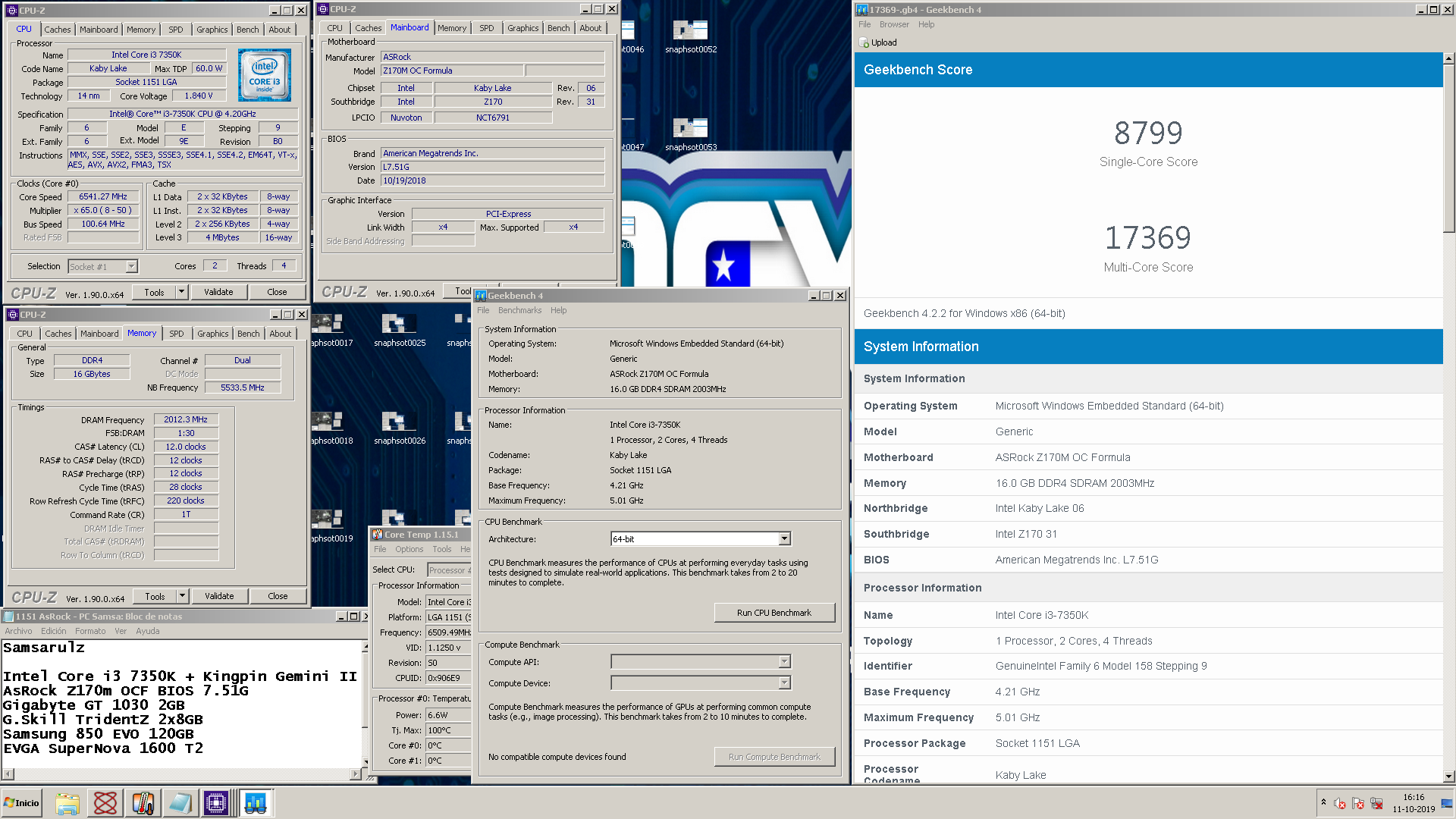Image resolution: width=1456 pixels, height=819 pixels.
Task: Switch to the Notepad taskbar icon
Action: [x=180, y=802]
